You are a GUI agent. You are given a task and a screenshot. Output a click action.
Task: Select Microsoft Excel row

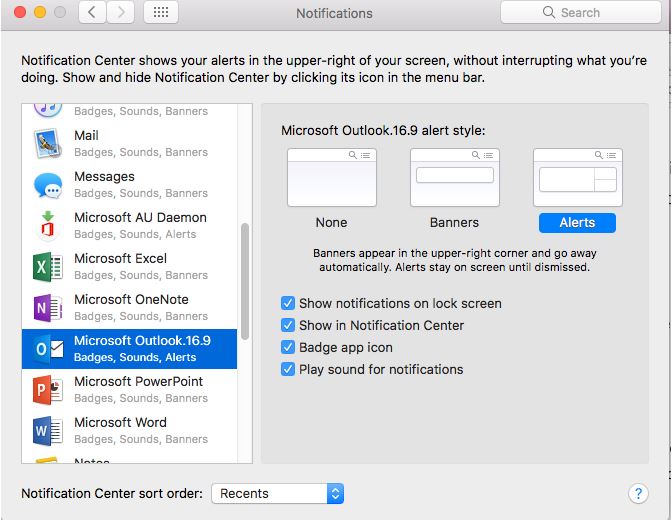tap(129, 267)
